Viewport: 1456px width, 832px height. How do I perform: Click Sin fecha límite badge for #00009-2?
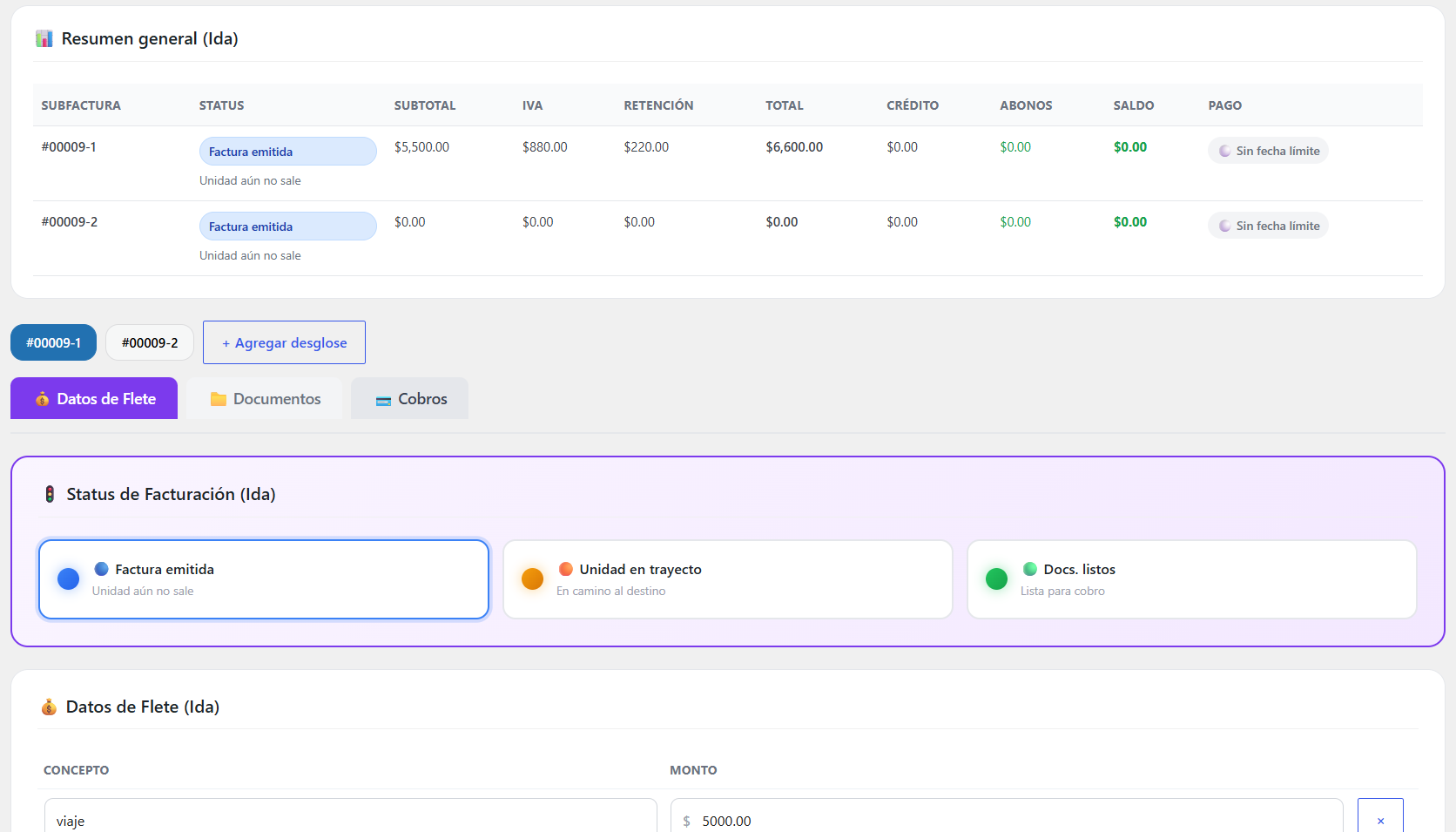pos(1268,226)
